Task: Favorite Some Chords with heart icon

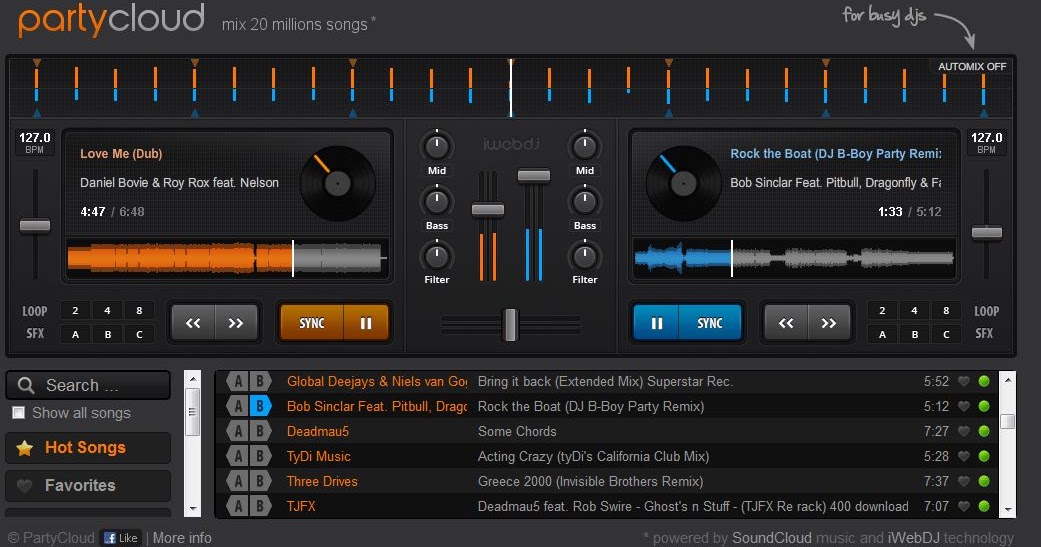Action: pyautogui.click(x=964, y=431)
